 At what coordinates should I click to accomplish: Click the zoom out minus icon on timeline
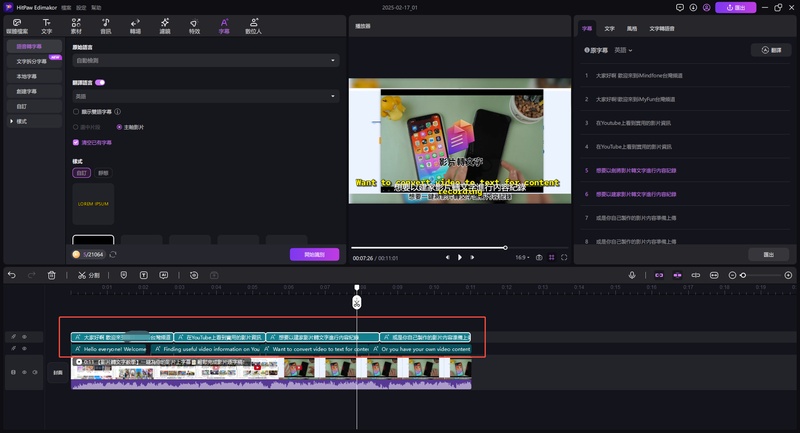coord(732,275)
